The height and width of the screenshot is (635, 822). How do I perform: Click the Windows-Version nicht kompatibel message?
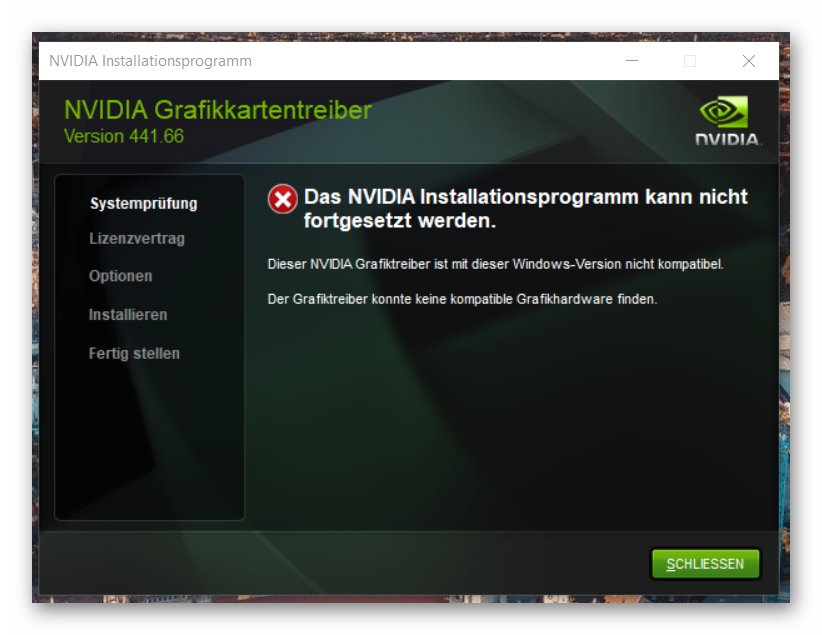click(495, 264)
